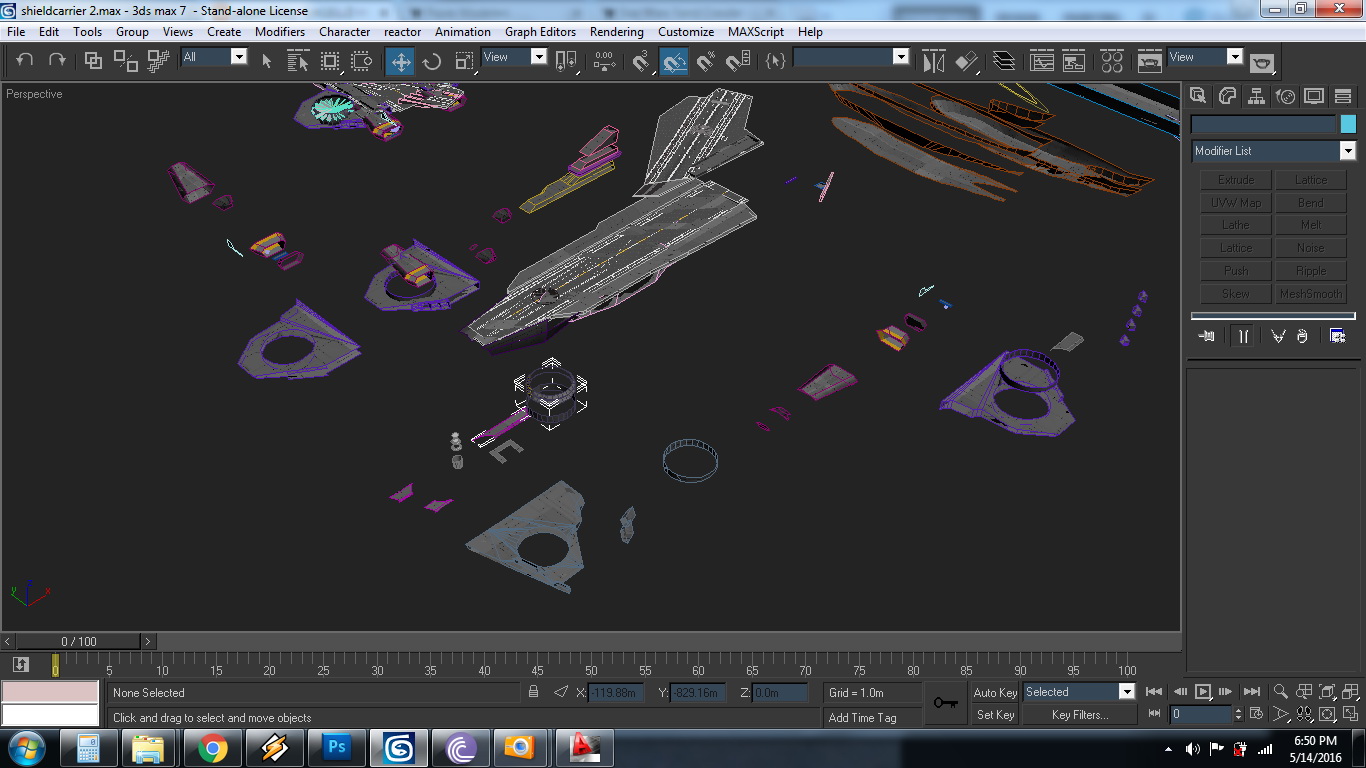Click the time slider showing 0 / 100

pos(79,641)
